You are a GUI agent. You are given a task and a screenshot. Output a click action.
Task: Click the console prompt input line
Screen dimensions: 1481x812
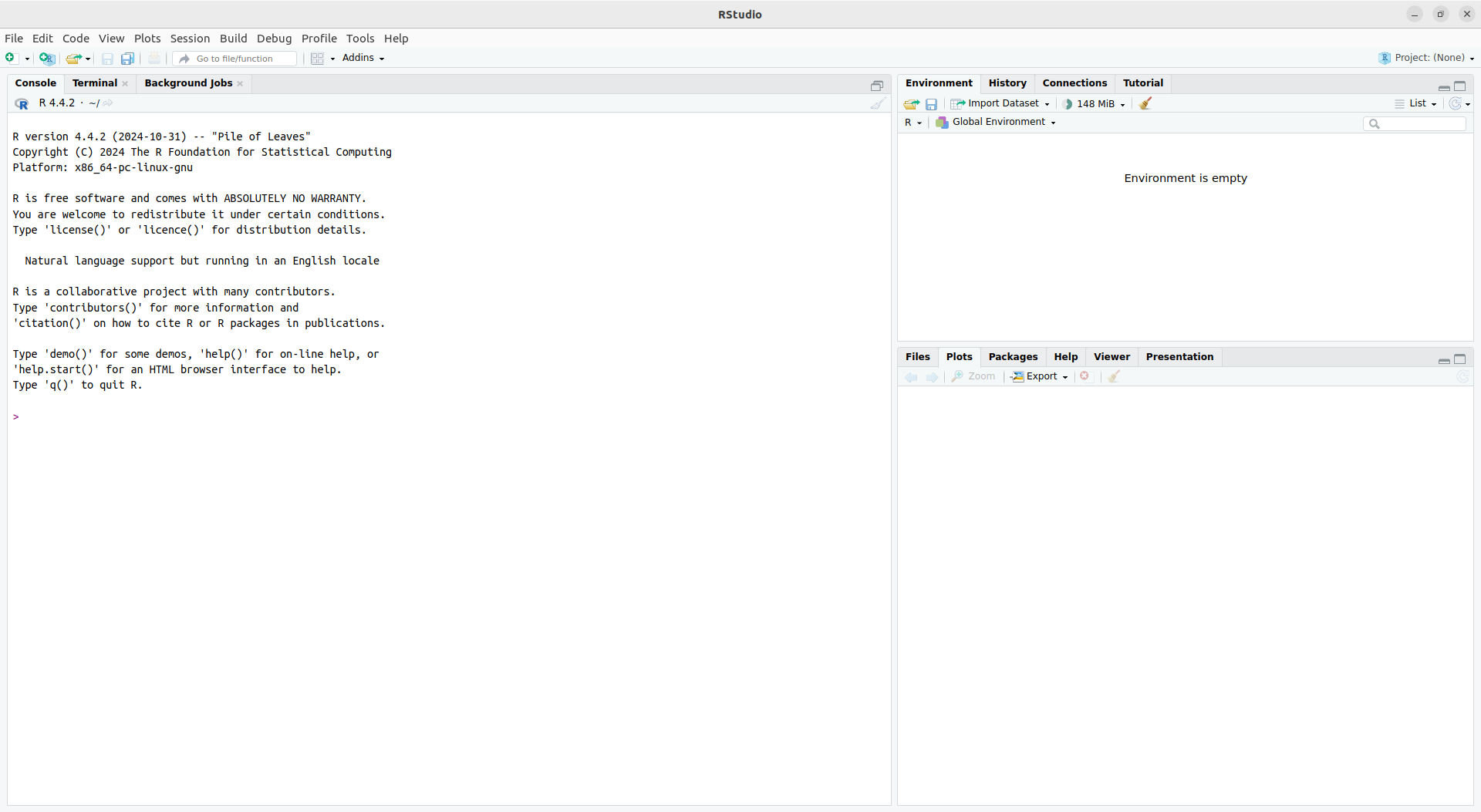click(x=447, y=416)
